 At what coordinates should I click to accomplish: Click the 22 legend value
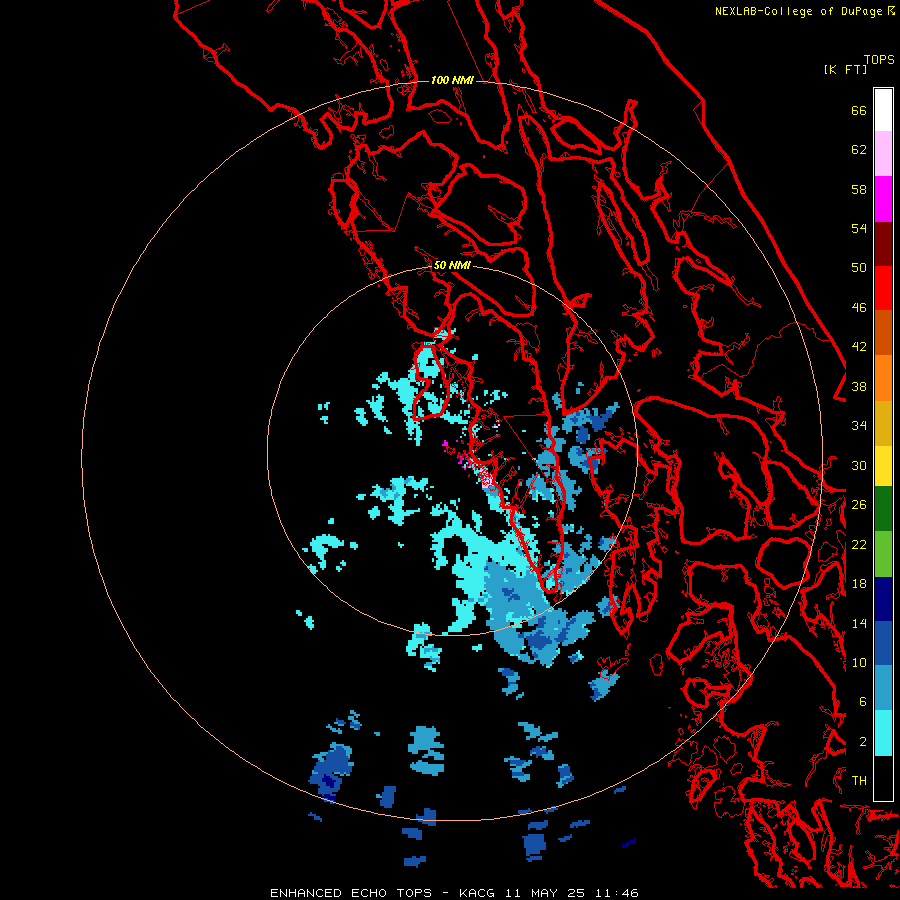(x=859, y=544)
